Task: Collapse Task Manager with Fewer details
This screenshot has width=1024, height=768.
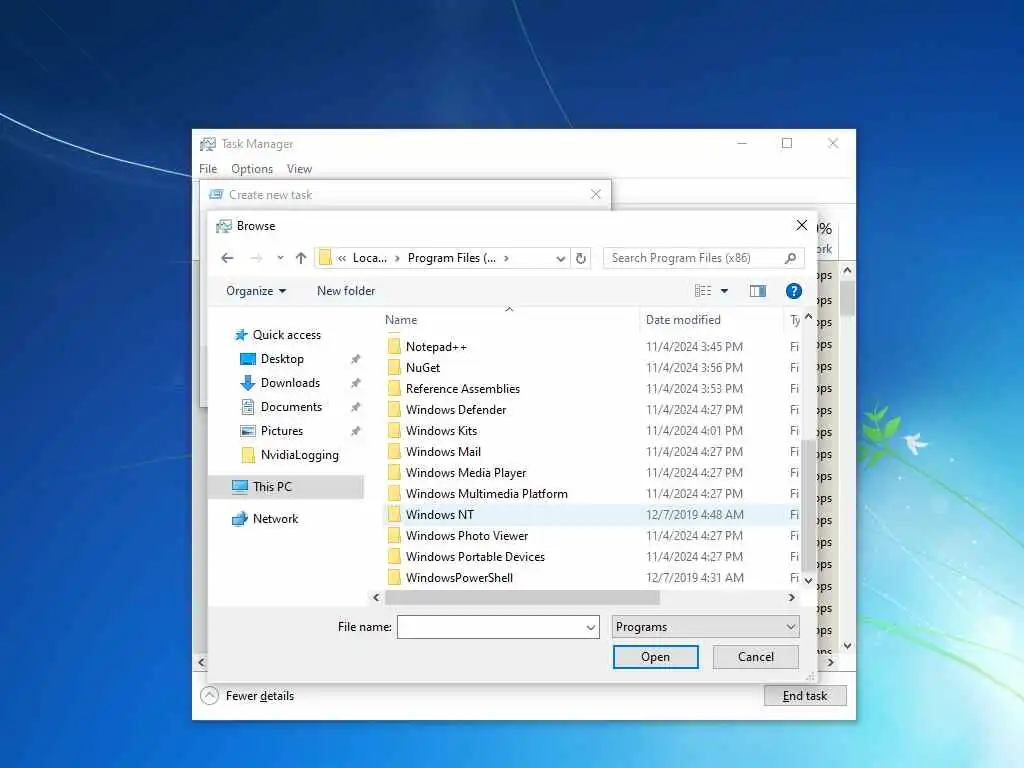Action: pos(248,696)
